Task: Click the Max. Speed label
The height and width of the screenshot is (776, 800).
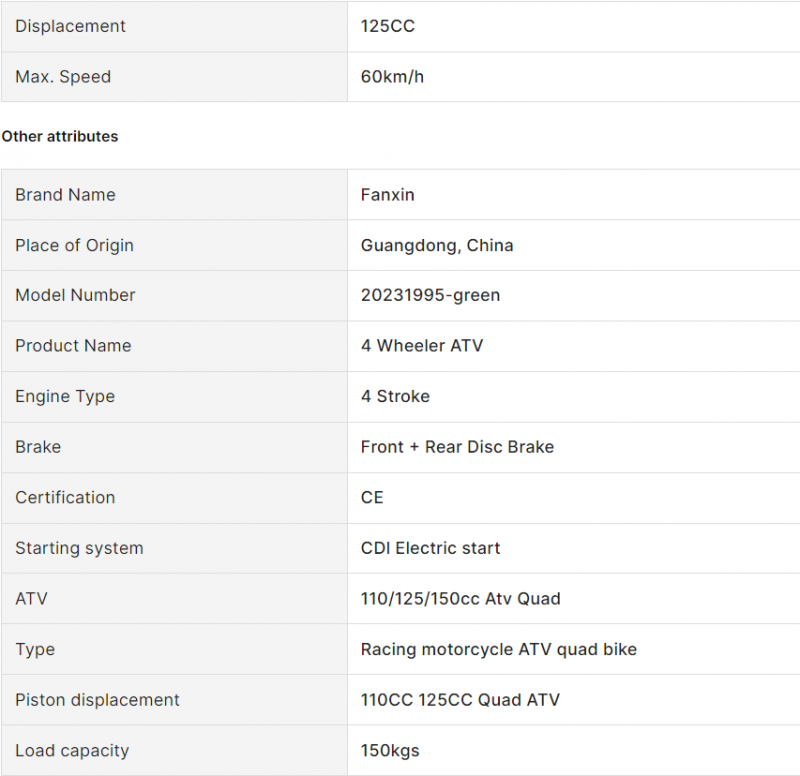Action: point(63,77)
